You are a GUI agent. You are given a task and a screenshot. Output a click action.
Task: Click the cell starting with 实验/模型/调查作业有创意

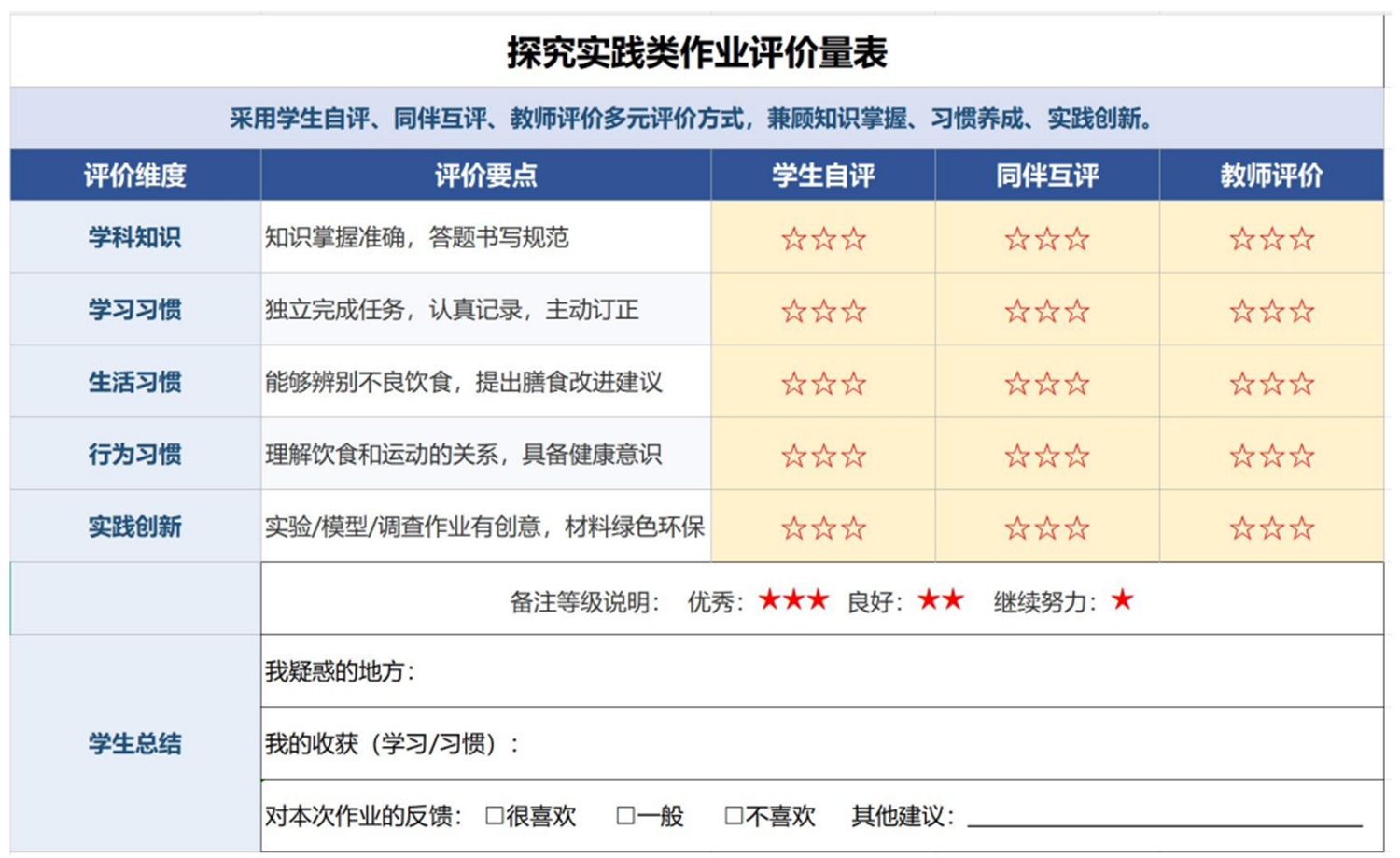click(x=484, y=527)
